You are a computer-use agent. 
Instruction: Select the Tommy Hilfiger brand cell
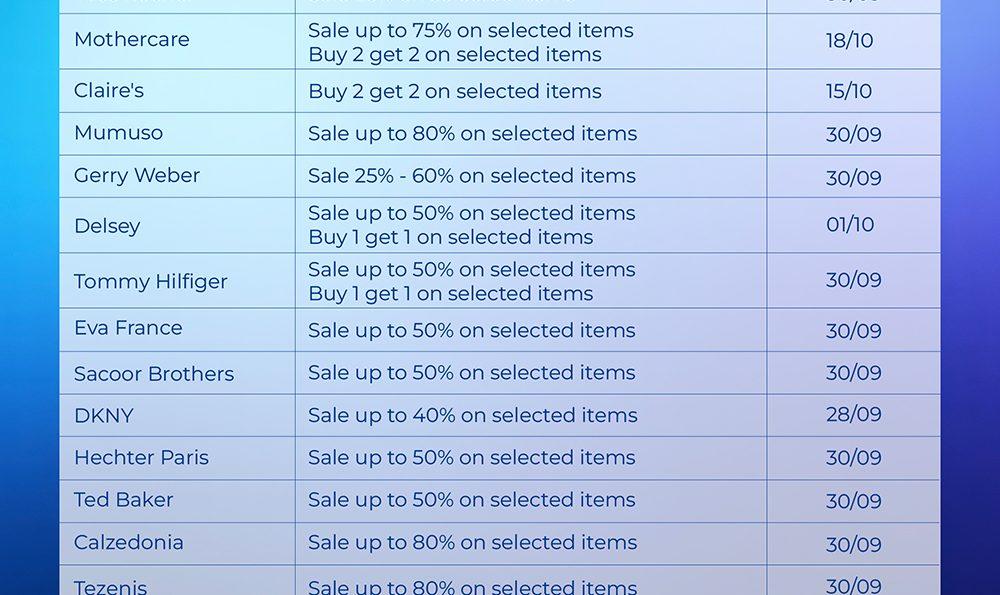coord(151,282)
